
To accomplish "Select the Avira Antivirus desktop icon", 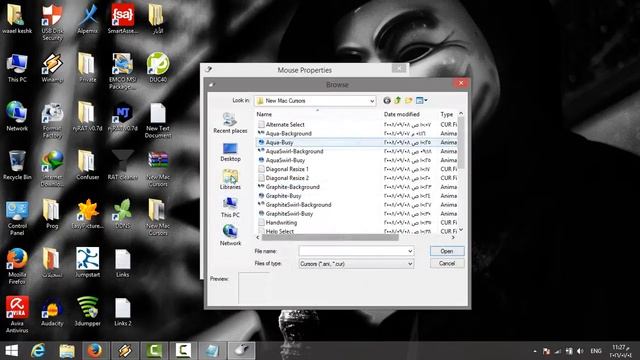I will pyautogui.click(x=17, y=314).
